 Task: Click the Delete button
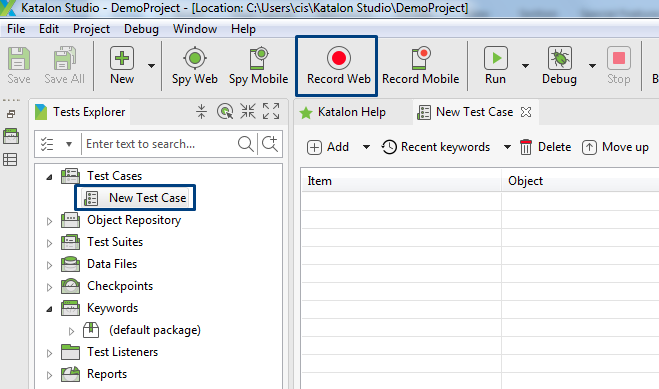coord(546,147)
